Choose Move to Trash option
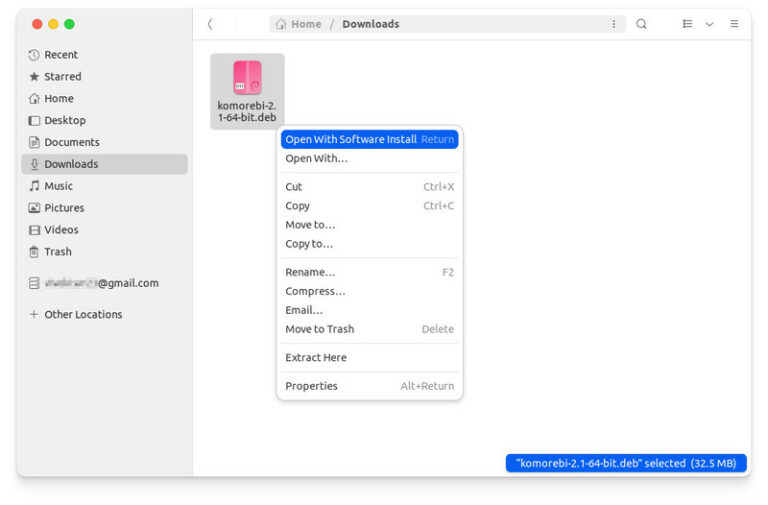This screenshot has width=768, height=505. click(x=320, y=329)
